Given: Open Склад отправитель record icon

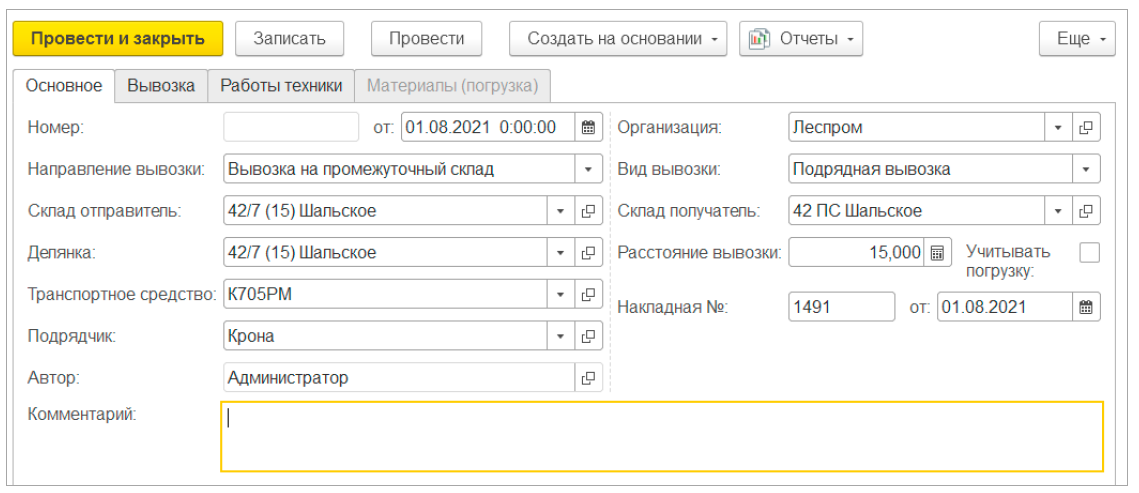Looking at the screenshot, I should click(588, 211).
